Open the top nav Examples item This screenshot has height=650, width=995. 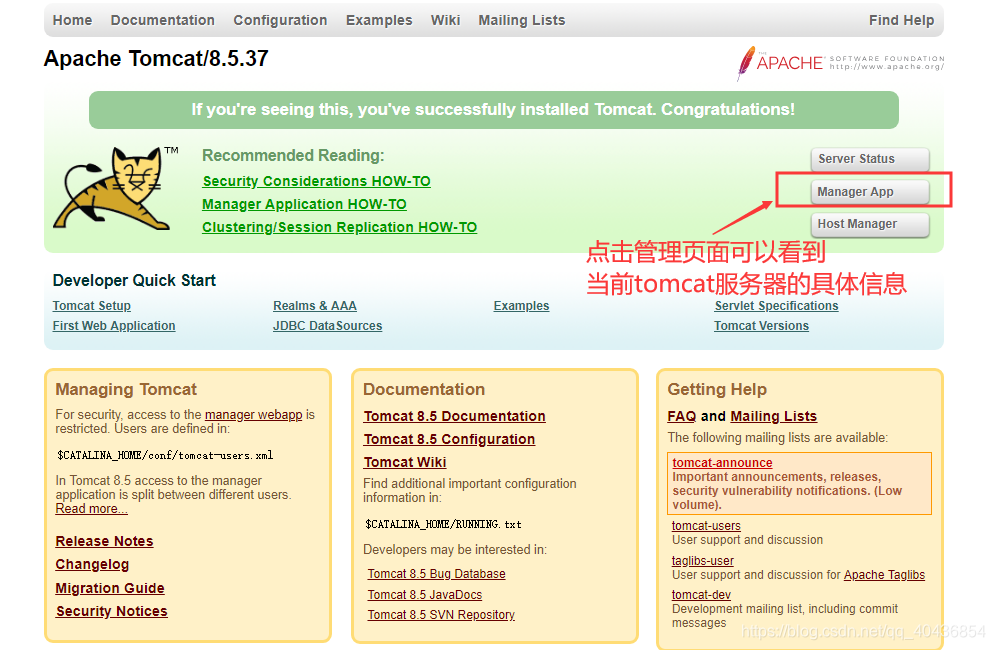point(379,20)
